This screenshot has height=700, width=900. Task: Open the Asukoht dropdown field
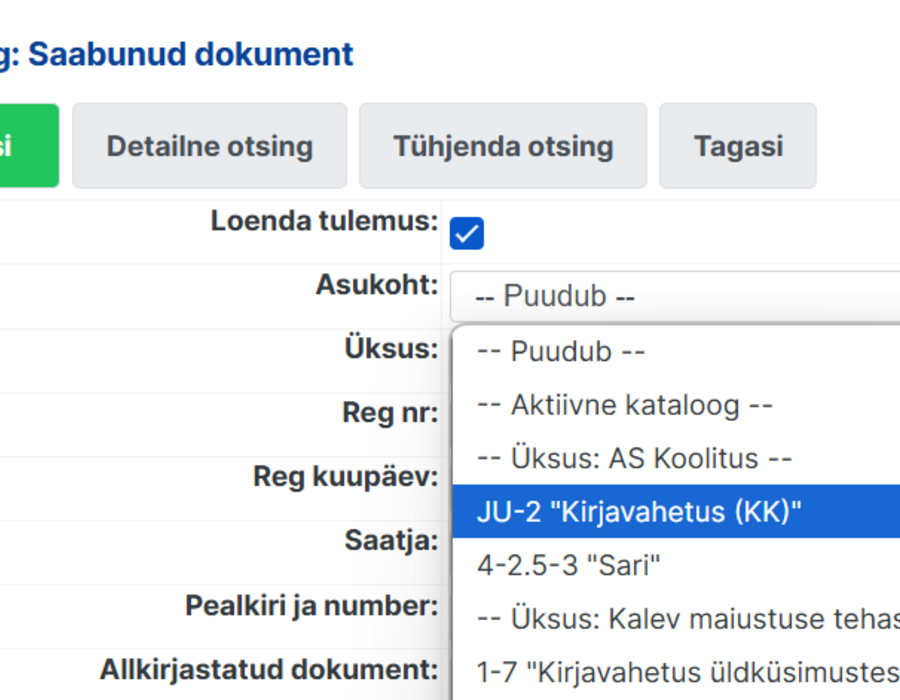(x=675, y=297)
